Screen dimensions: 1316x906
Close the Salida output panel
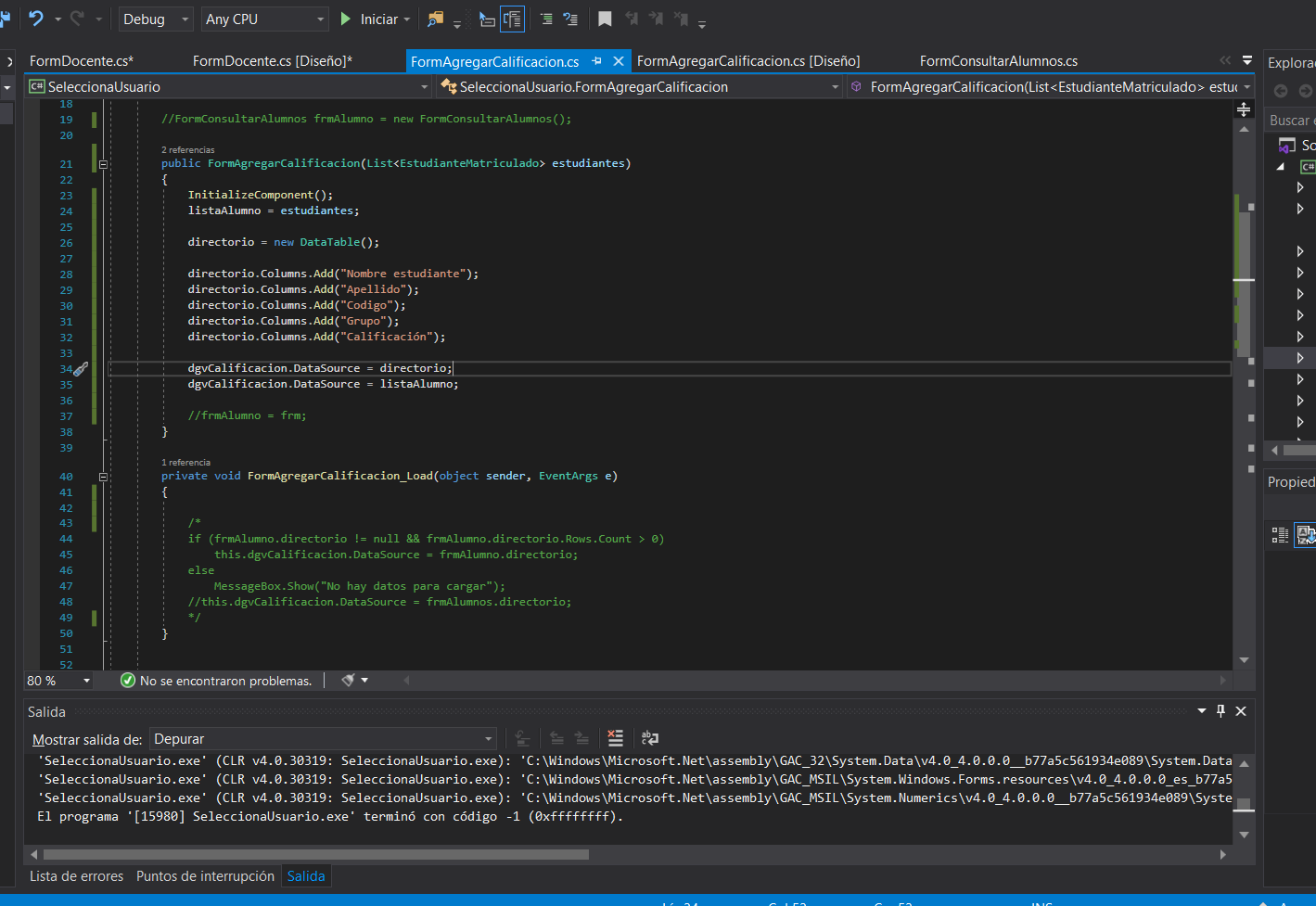click(x=1241, y=711)
